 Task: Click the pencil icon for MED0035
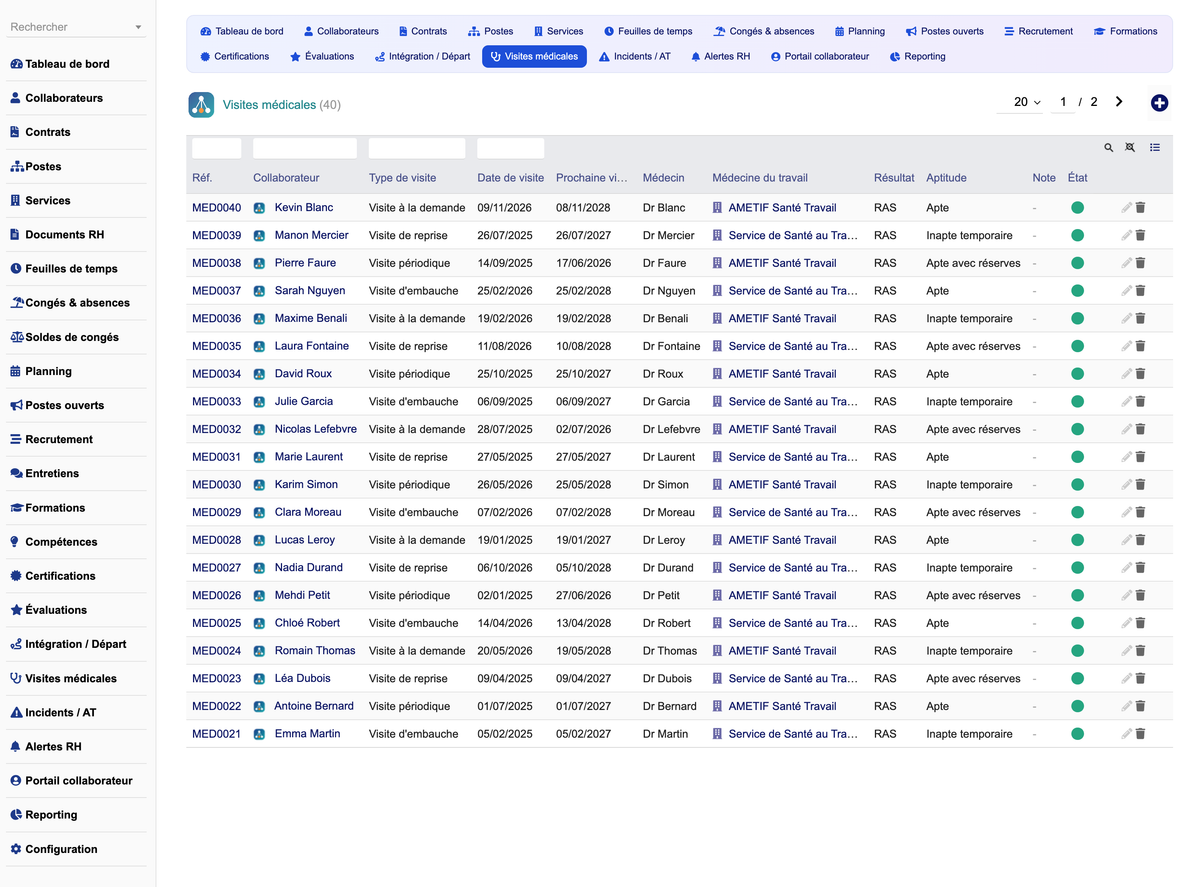1126,346
